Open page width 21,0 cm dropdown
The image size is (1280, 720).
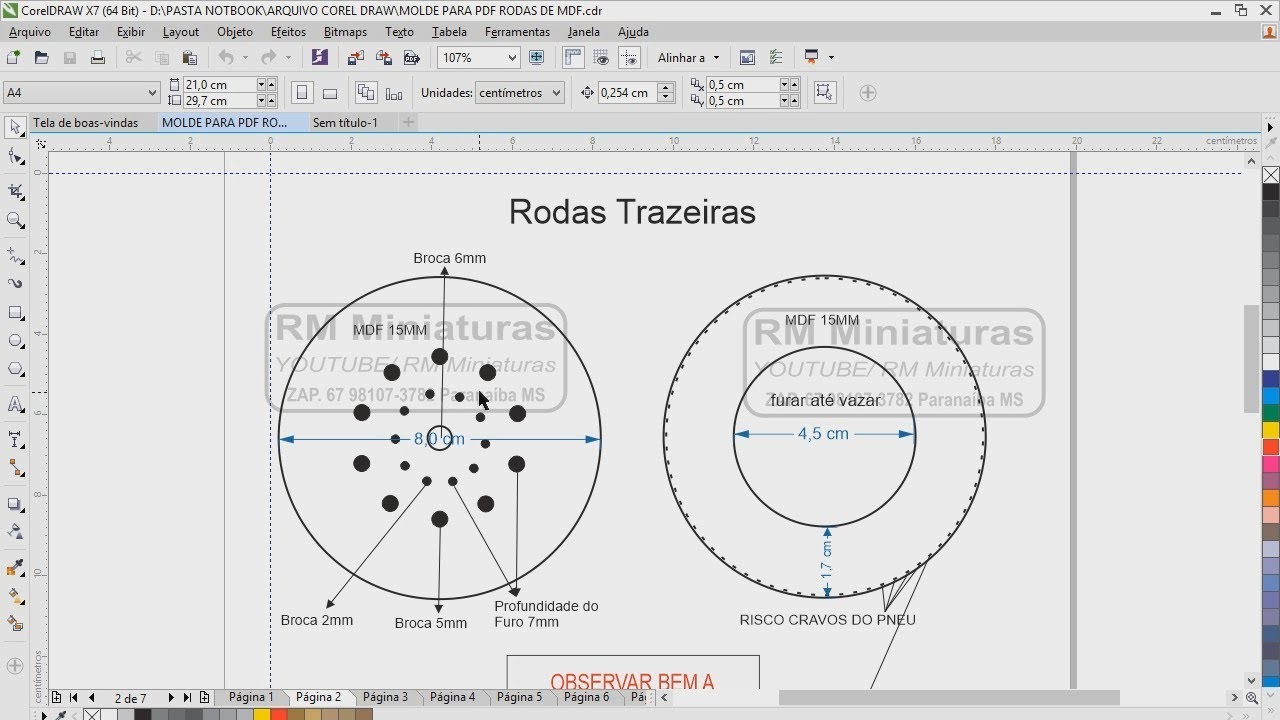point(261,85)
